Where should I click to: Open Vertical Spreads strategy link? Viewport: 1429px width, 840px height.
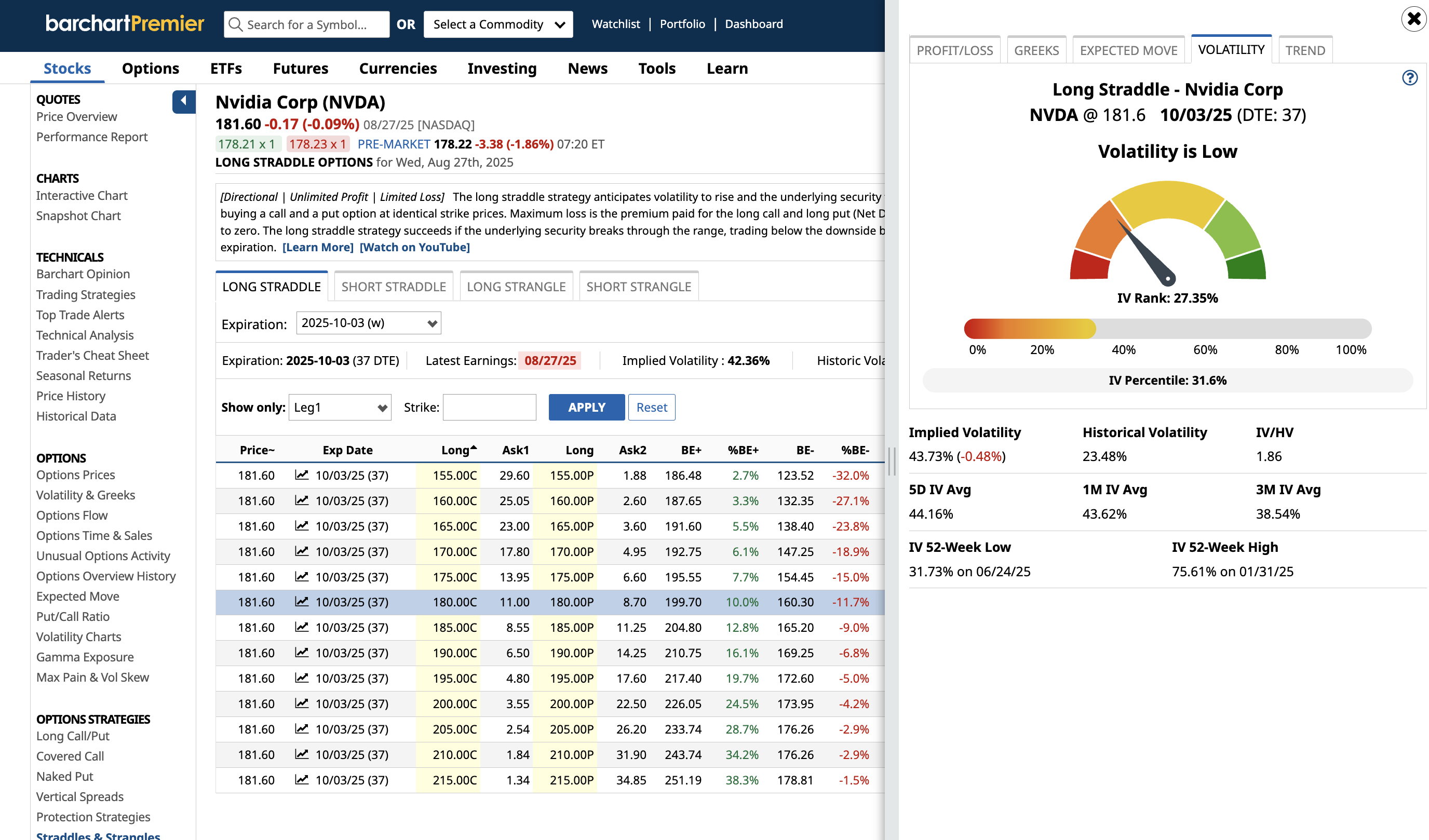coord(80,796)
